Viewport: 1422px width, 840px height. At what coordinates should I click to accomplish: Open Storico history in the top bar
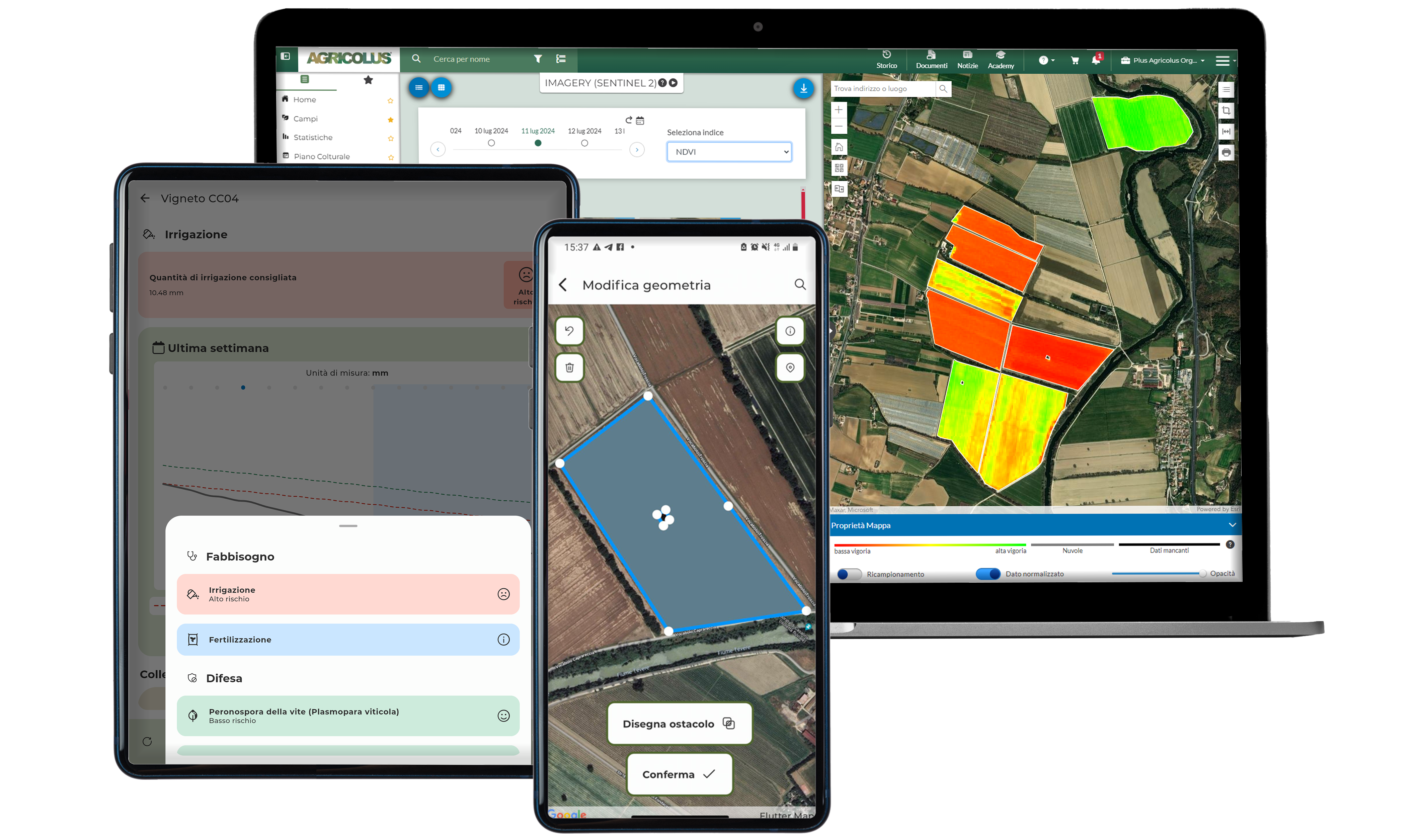click(x=886, y=60)
